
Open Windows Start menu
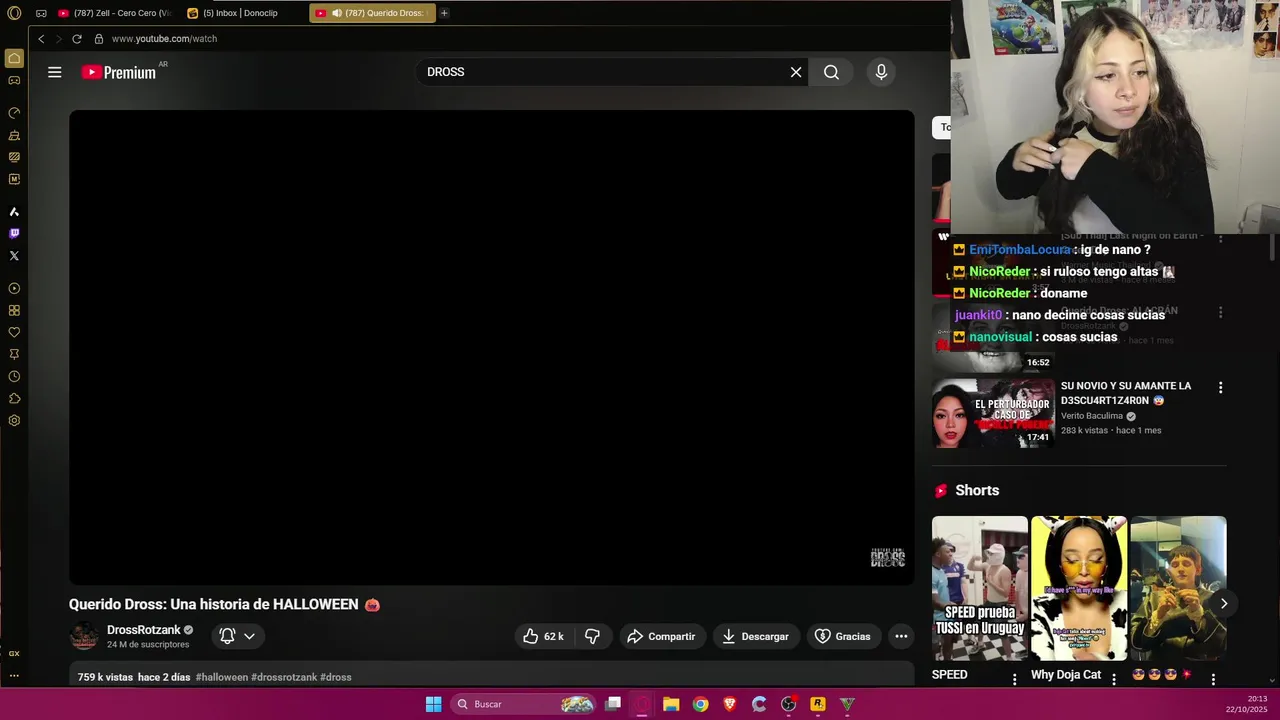tap(433, 704)
